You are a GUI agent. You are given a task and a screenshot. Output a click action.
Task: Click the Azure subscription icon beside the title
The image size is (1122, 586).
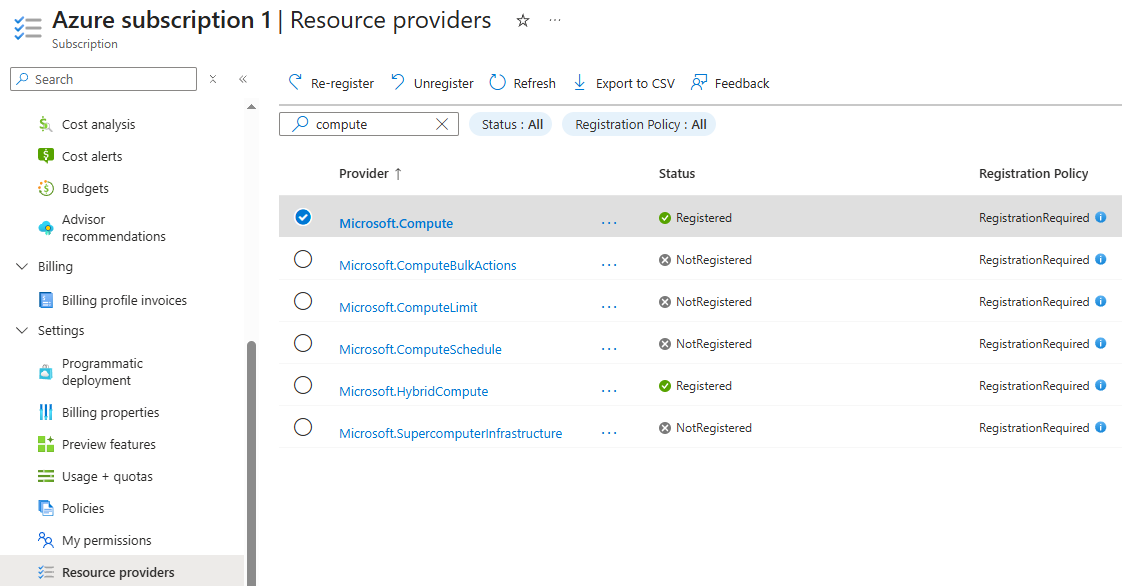pyautogui.click(x=28, y=28)
